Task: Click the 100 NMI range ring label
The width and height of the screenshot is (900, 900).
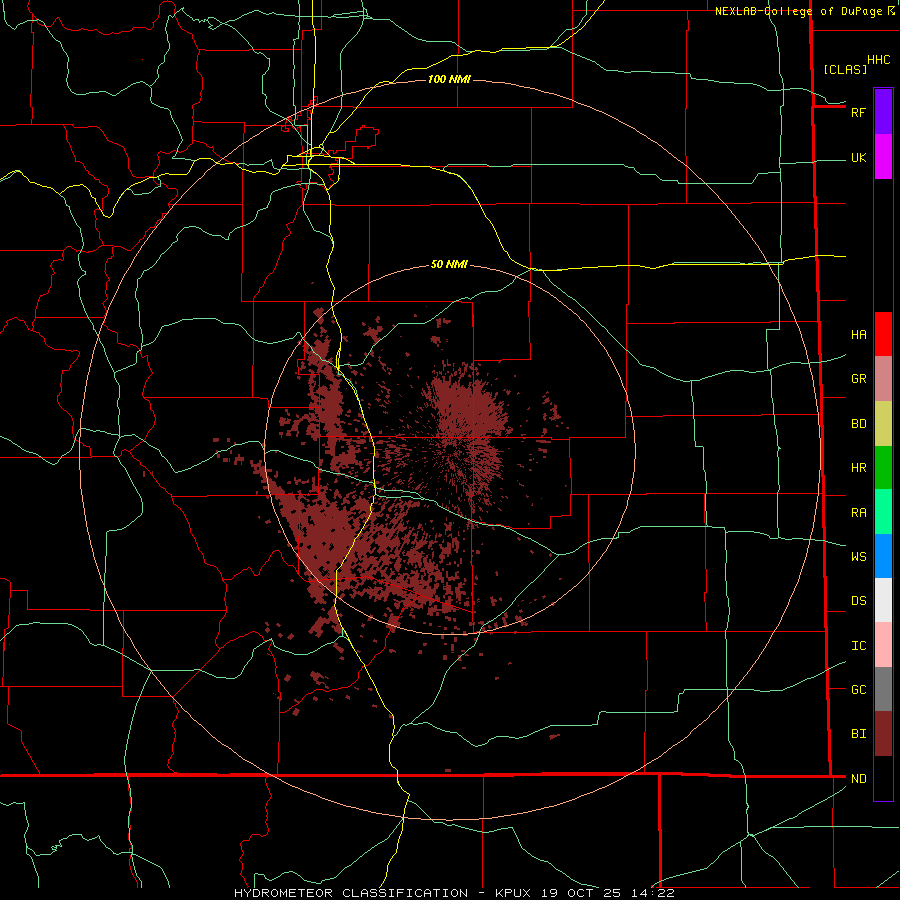Action: click(x=449, y=79)
